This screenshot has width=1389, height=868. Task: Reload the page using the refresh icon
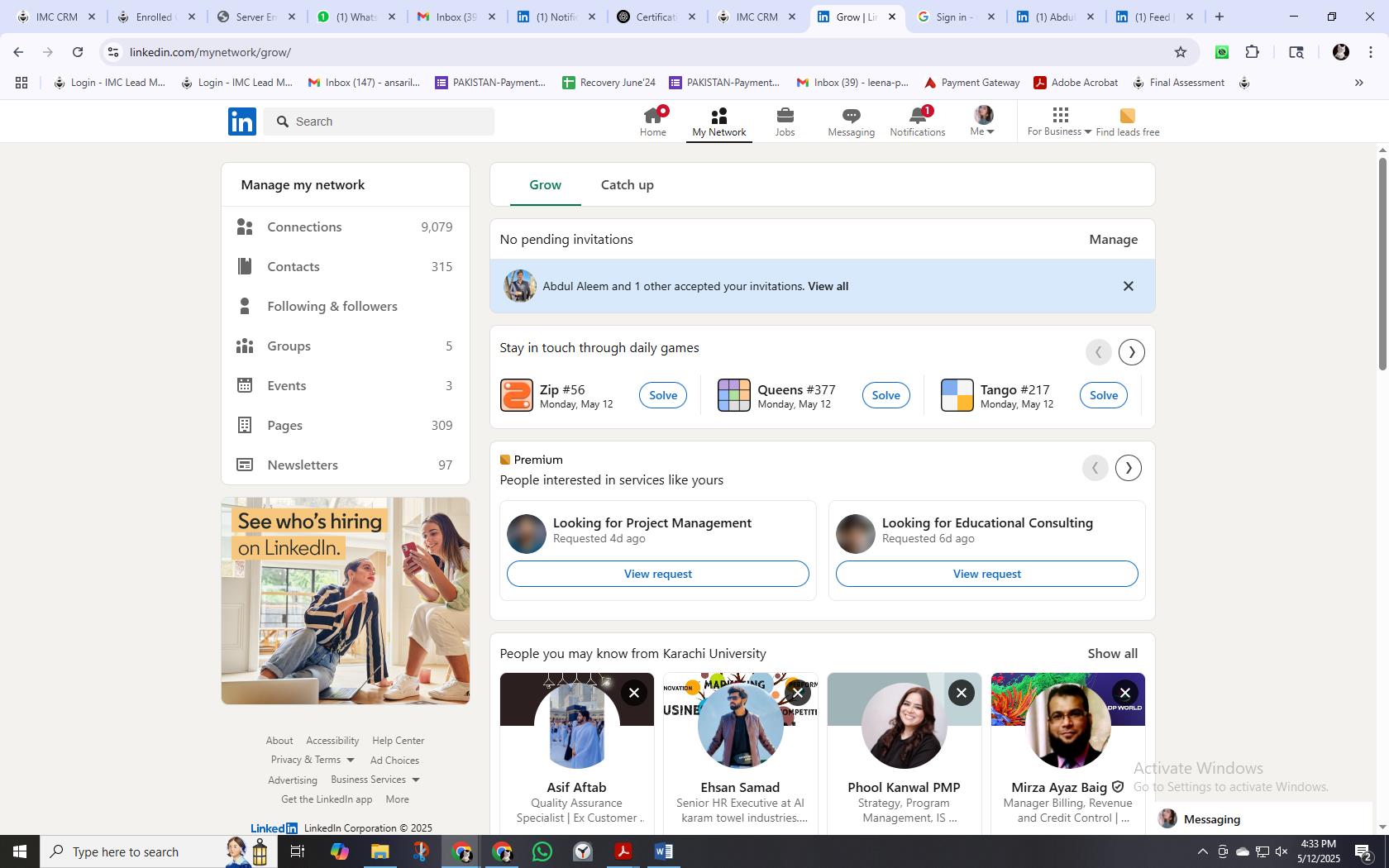point(78,52)
